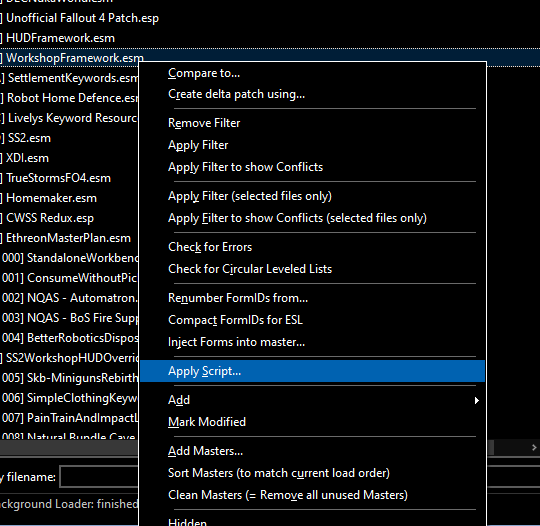Expand the Add submenu arrow
The width and height of the screenshot is (540, 526).
tap(477, 400)
